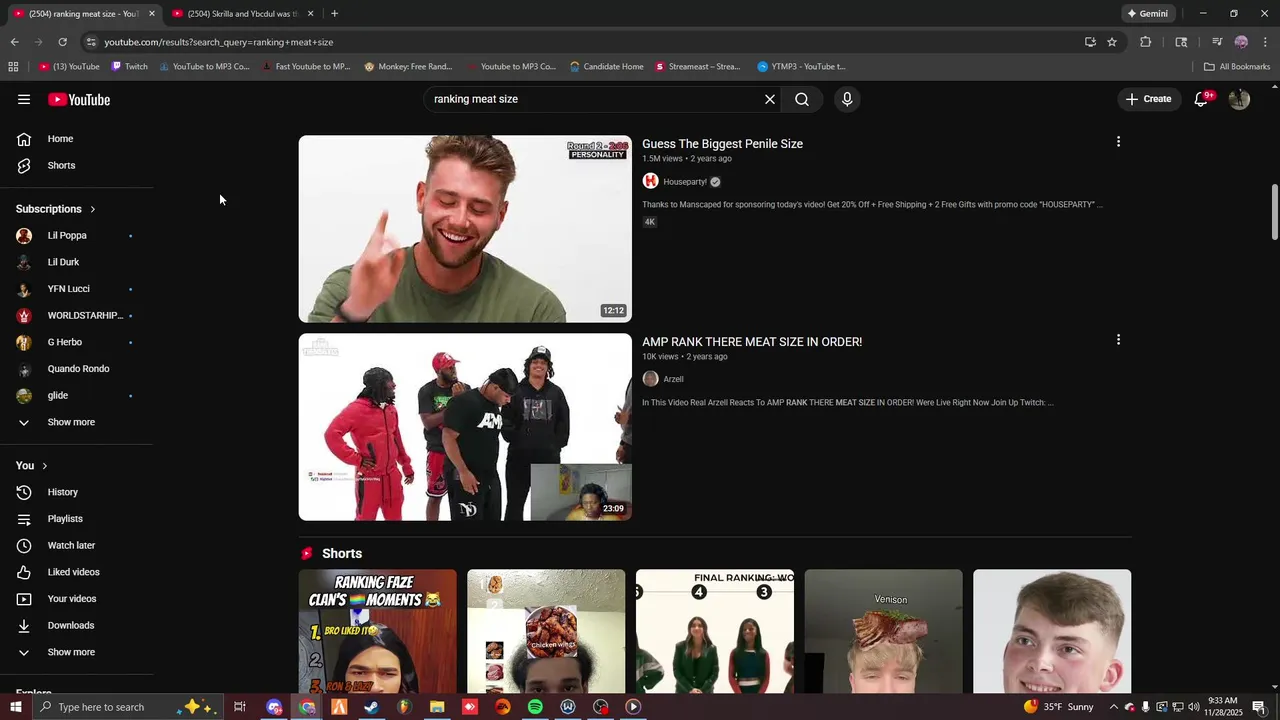Viewport: 1280px width, 720px height.
Task: Open the AMP RANK THERE MEAT SIZE title
Action: [752, 342]
